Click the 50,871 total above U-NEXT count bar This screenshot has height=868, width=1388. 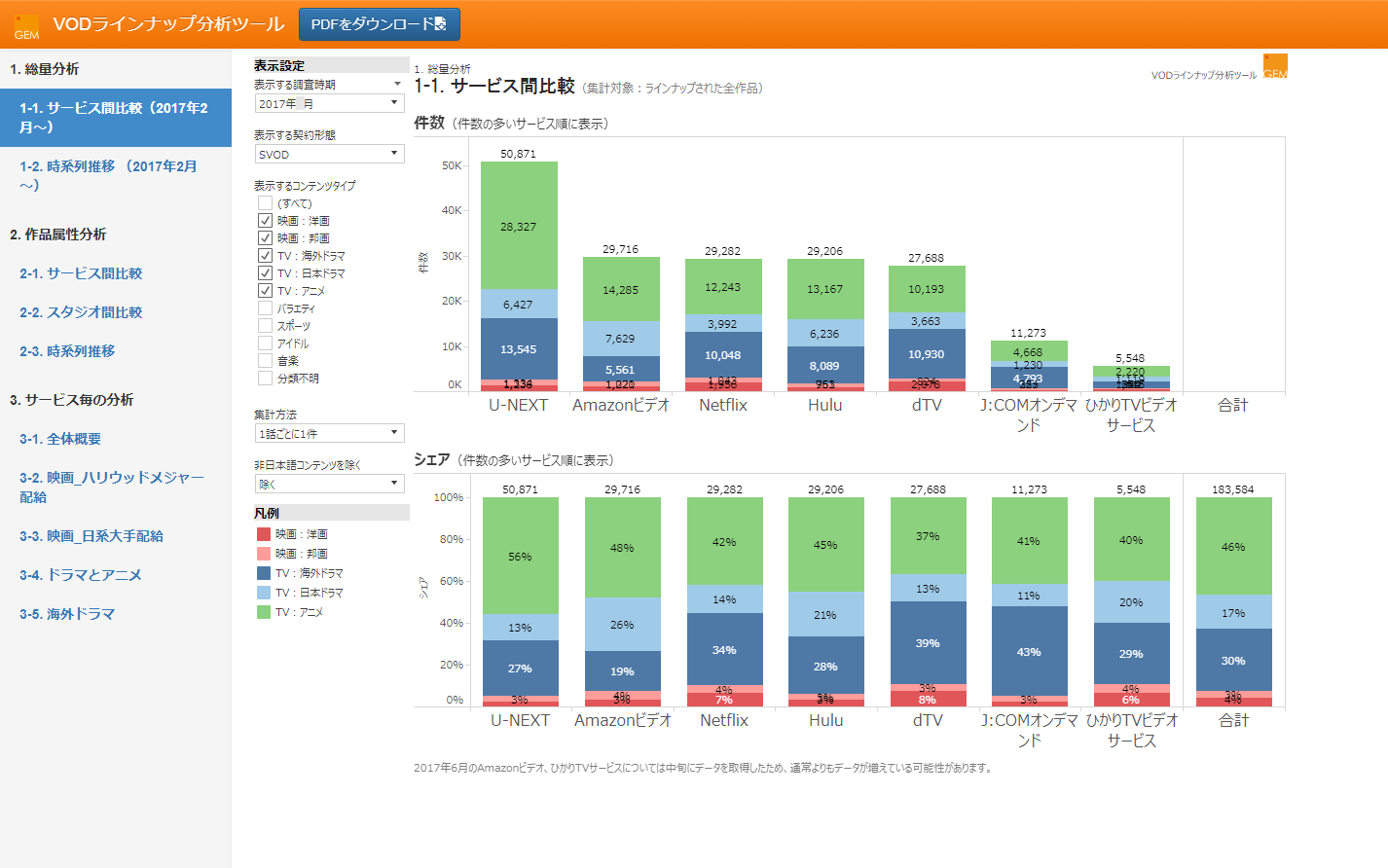[519, 154]
